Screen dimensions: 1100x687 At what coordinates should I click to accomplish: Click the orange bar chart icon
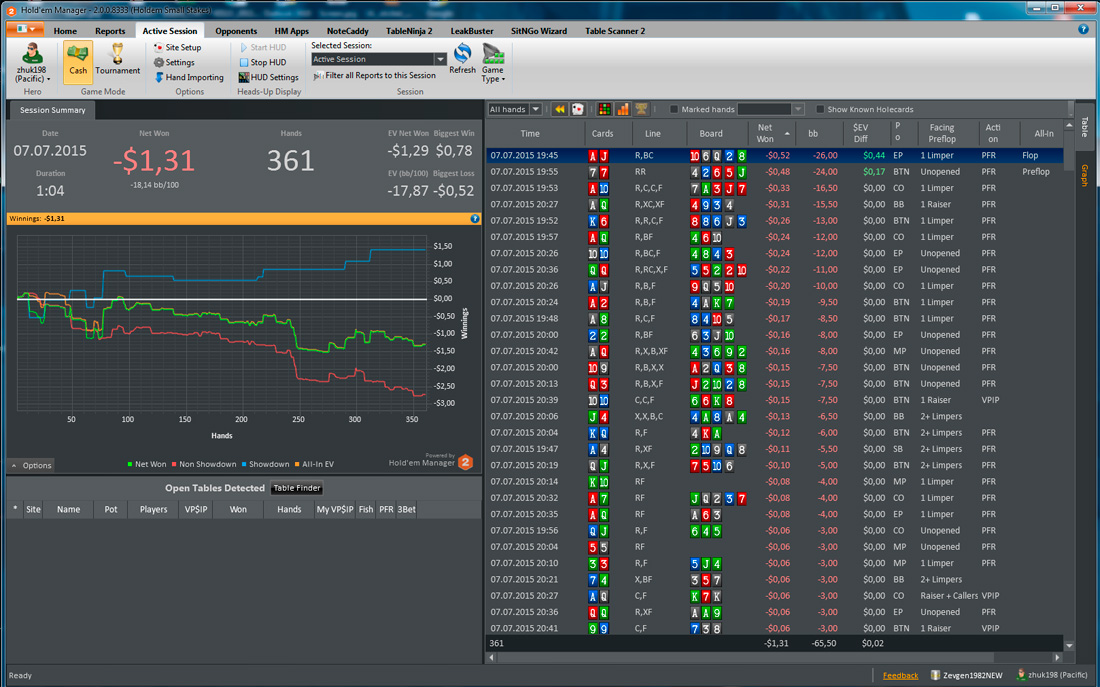[622, 109]
